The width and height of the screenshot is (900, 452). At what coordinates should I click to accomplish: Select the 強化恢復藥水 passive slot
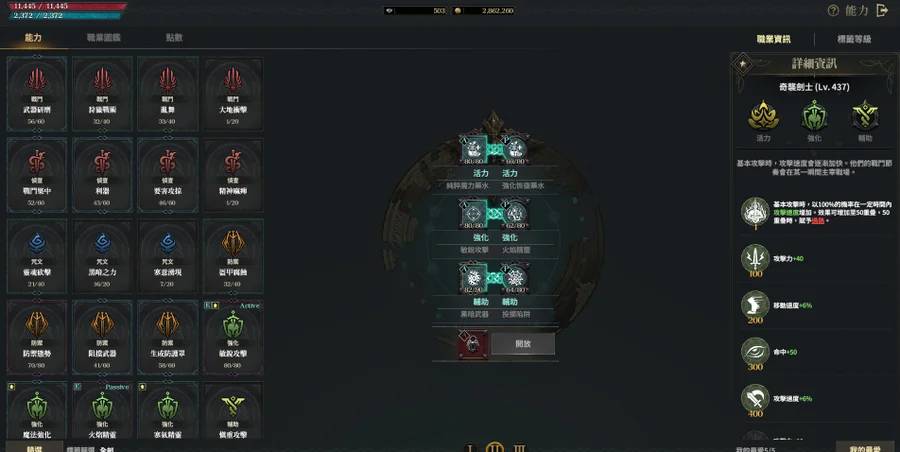(514, 150)
